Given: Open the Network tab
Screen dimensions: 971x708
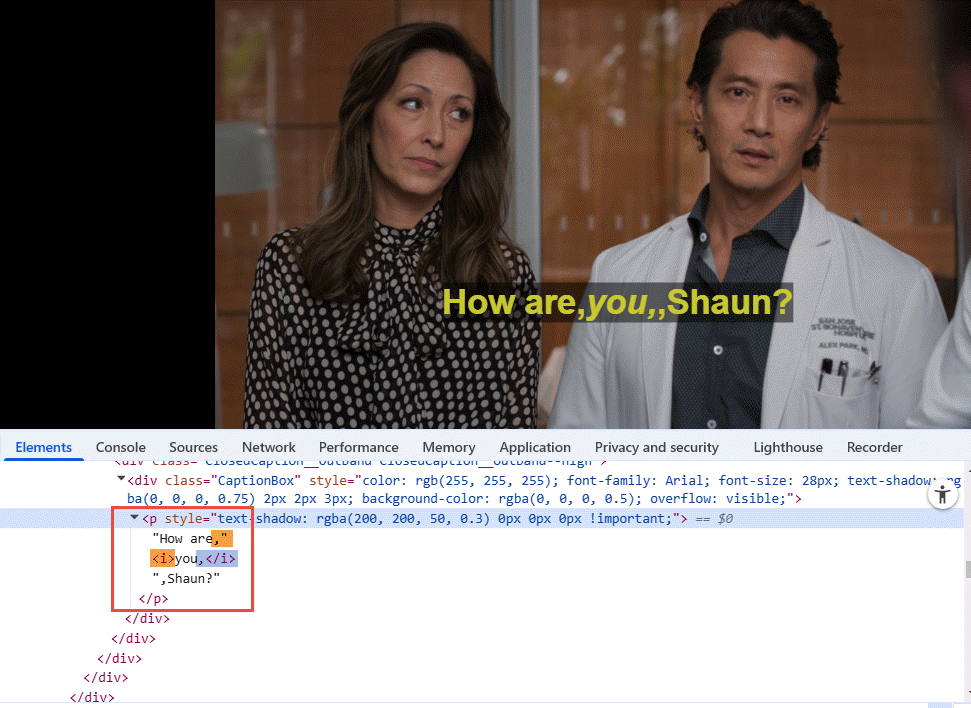Looking at the screenshot, I should (268, 447).
